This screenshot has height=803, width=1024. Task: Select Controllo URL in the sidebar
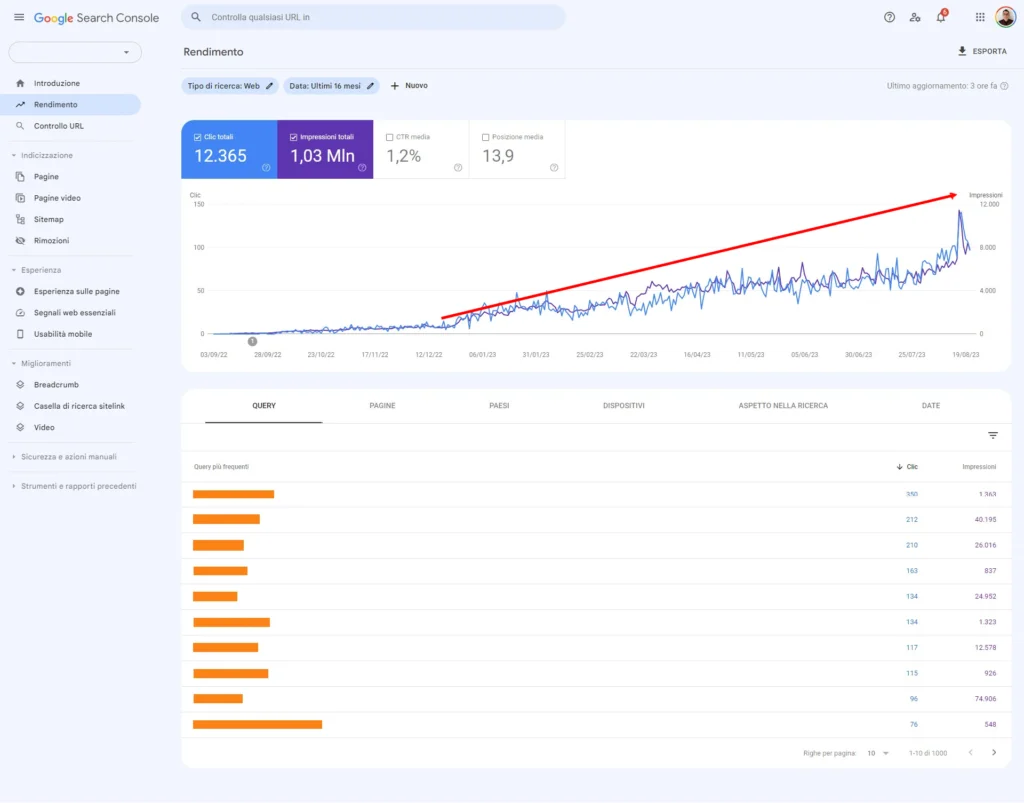click(60, 126)
